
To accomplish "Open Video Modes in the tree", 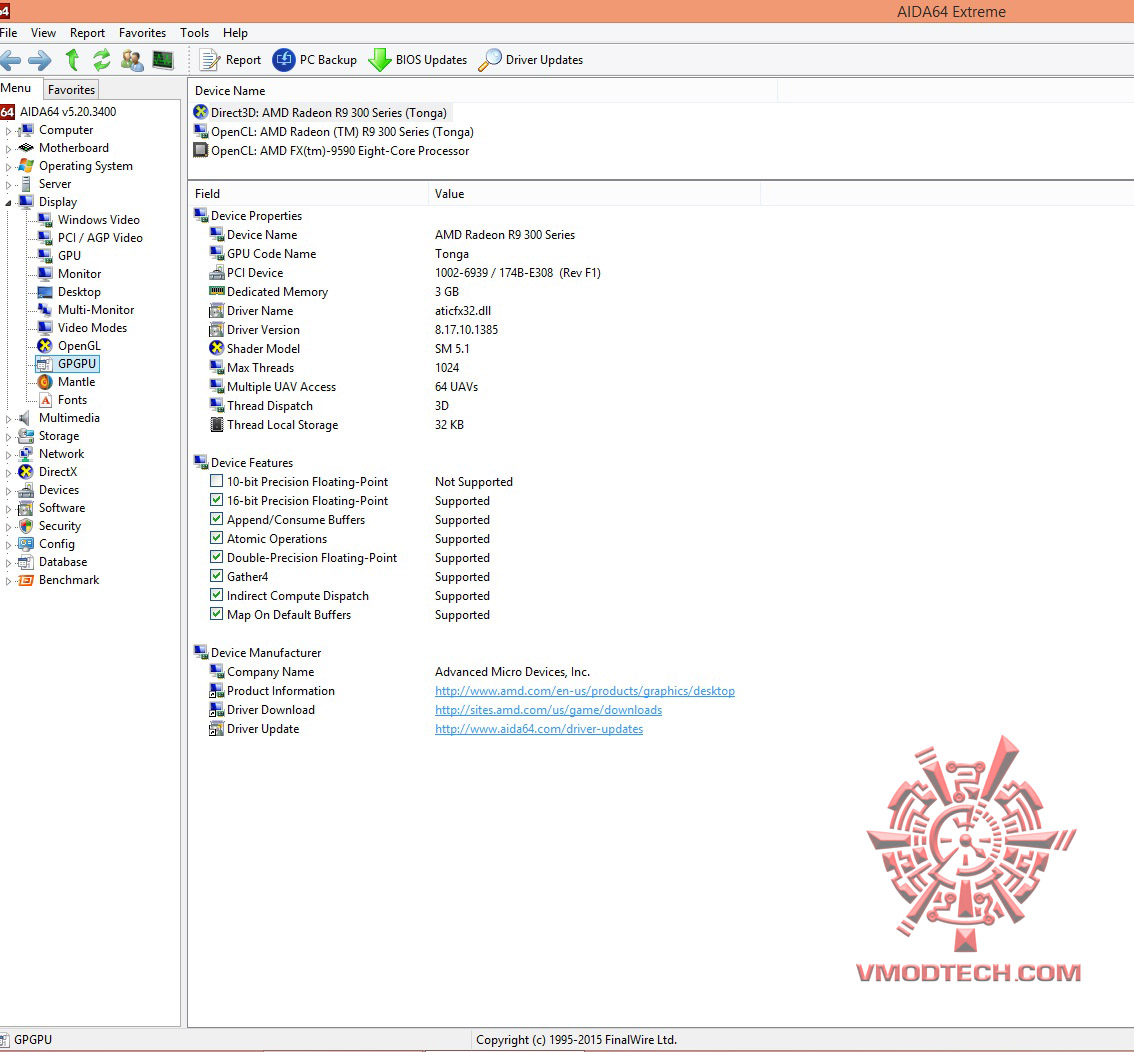I will click(x=93, y=328).
